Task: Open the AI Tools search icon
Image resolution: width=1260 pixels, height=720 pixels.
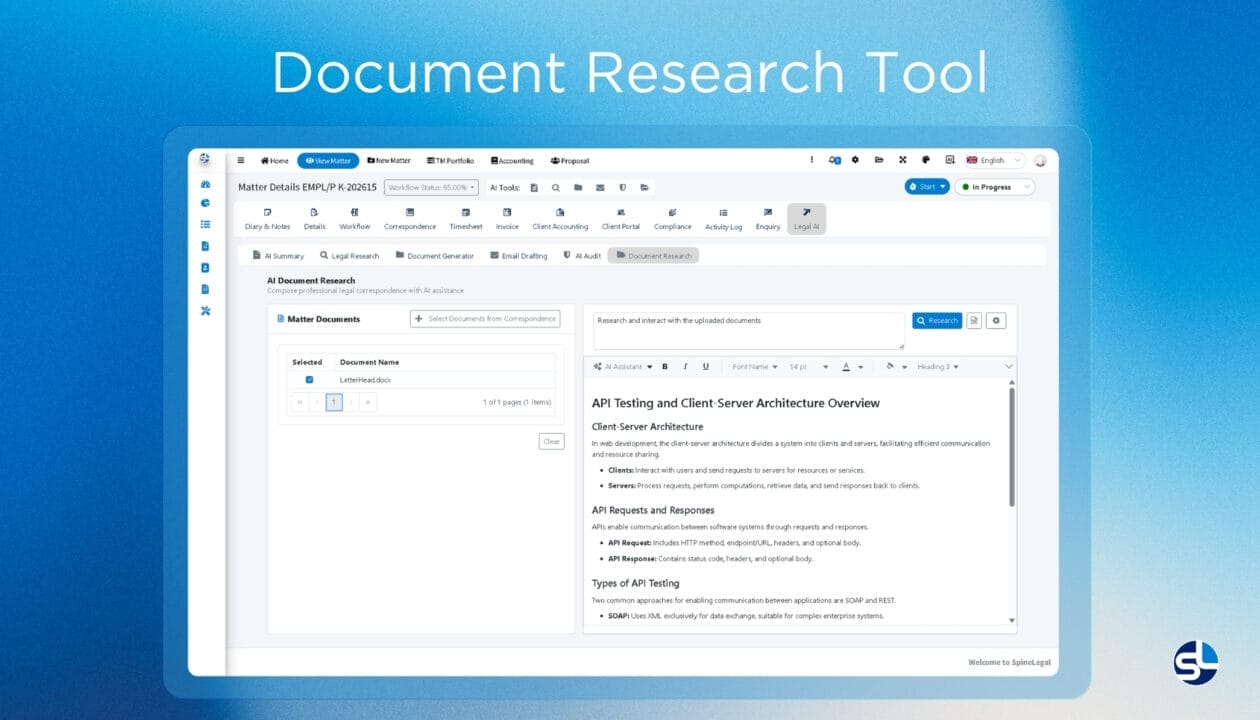Action: click(x=556, y=187)
